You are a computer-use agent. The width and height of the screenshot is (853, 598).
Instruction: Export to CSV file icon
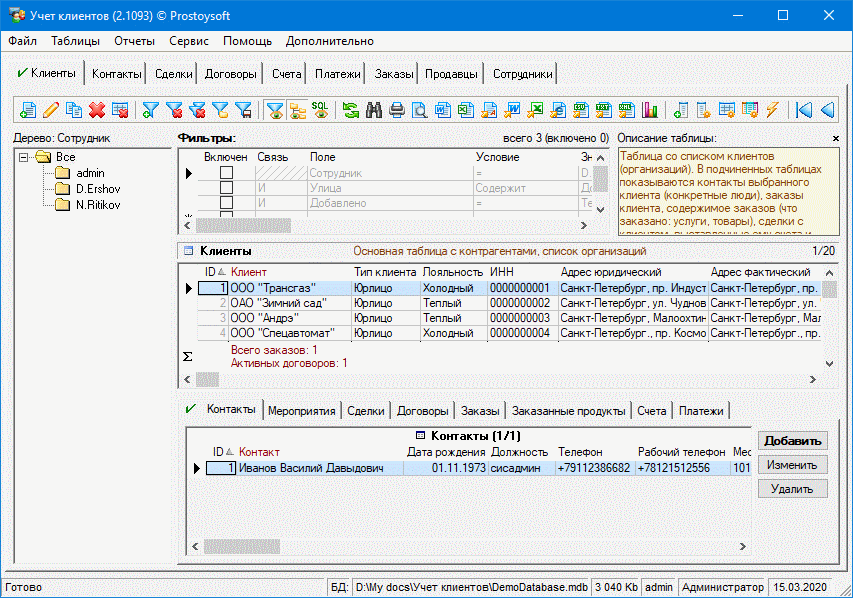(x=581, y=110)
